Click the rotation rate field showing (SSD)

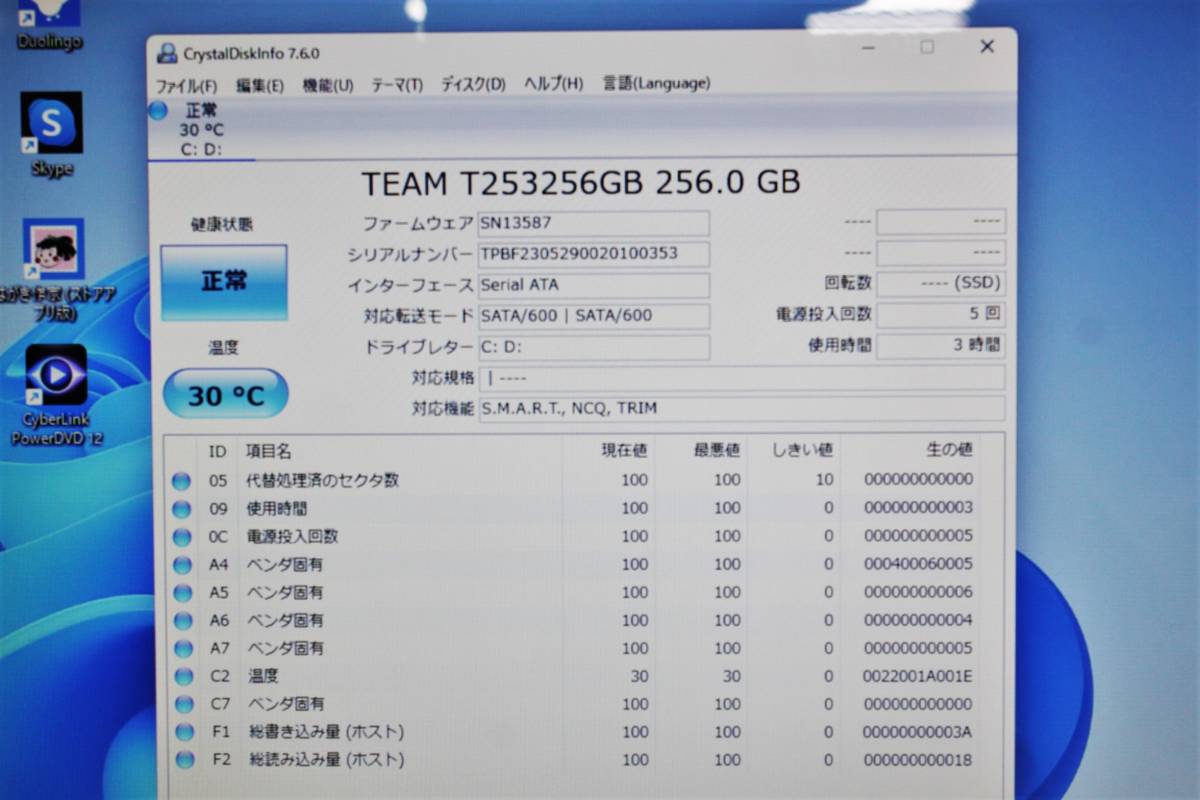[x=941, y=283]
